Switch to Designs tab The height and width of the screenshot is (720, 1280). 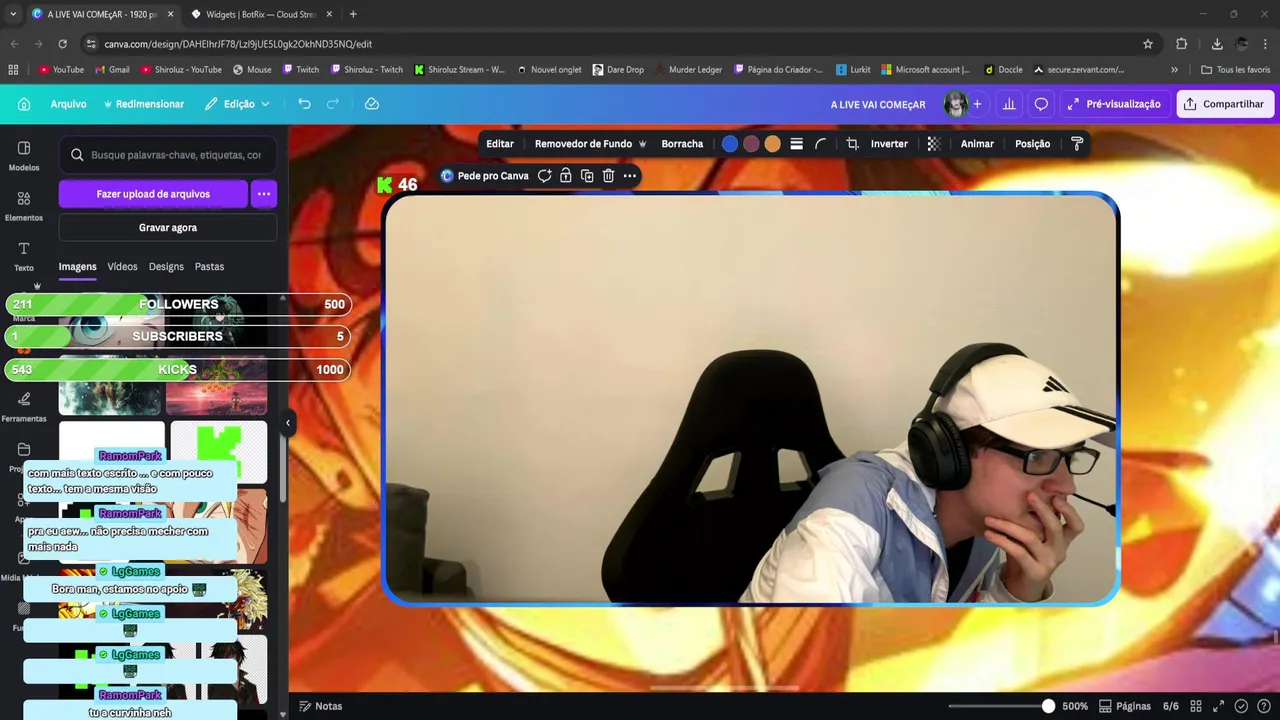pos(166,267)
